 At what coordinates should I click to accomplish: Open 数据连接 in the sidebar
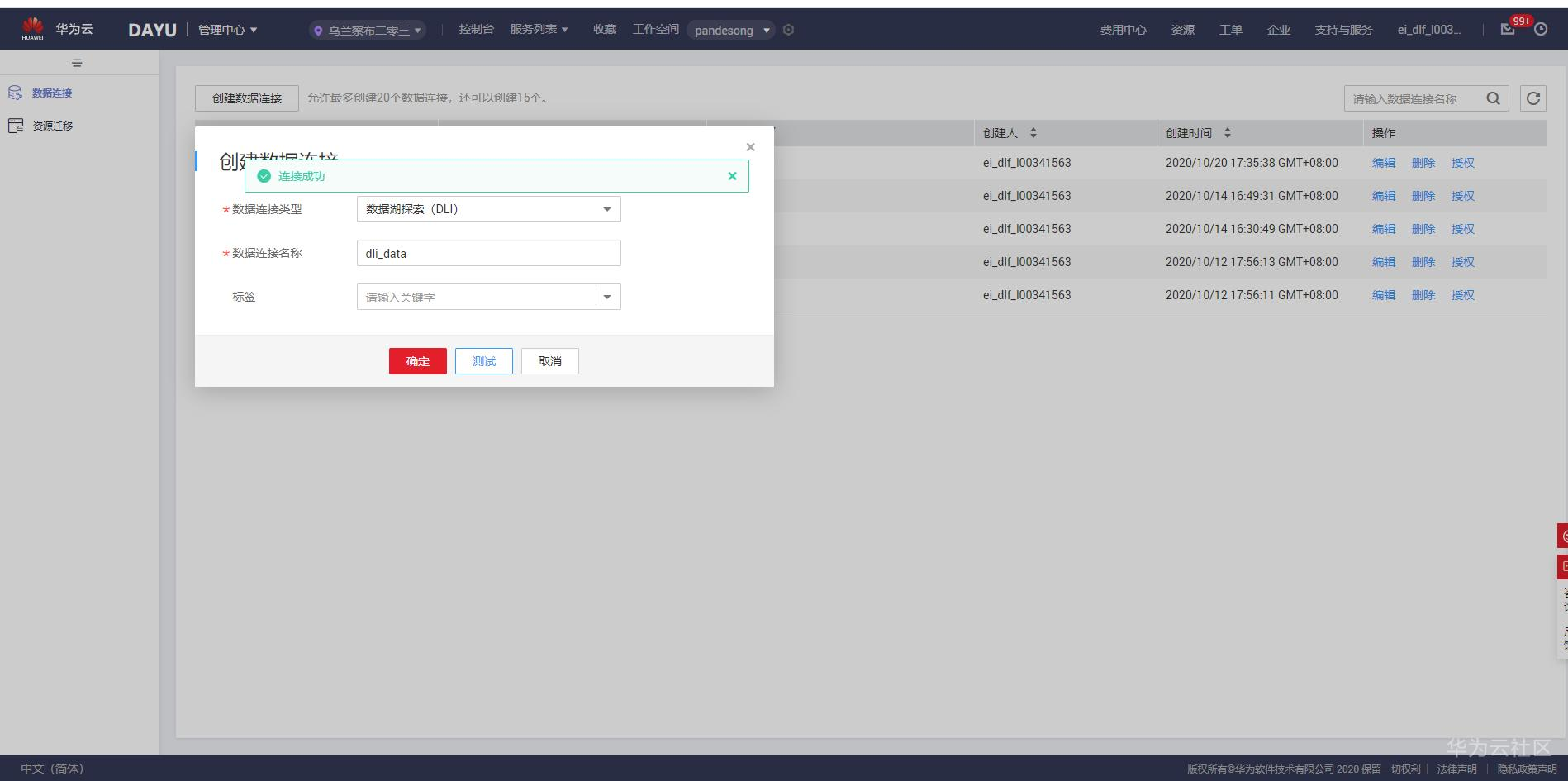52,93
